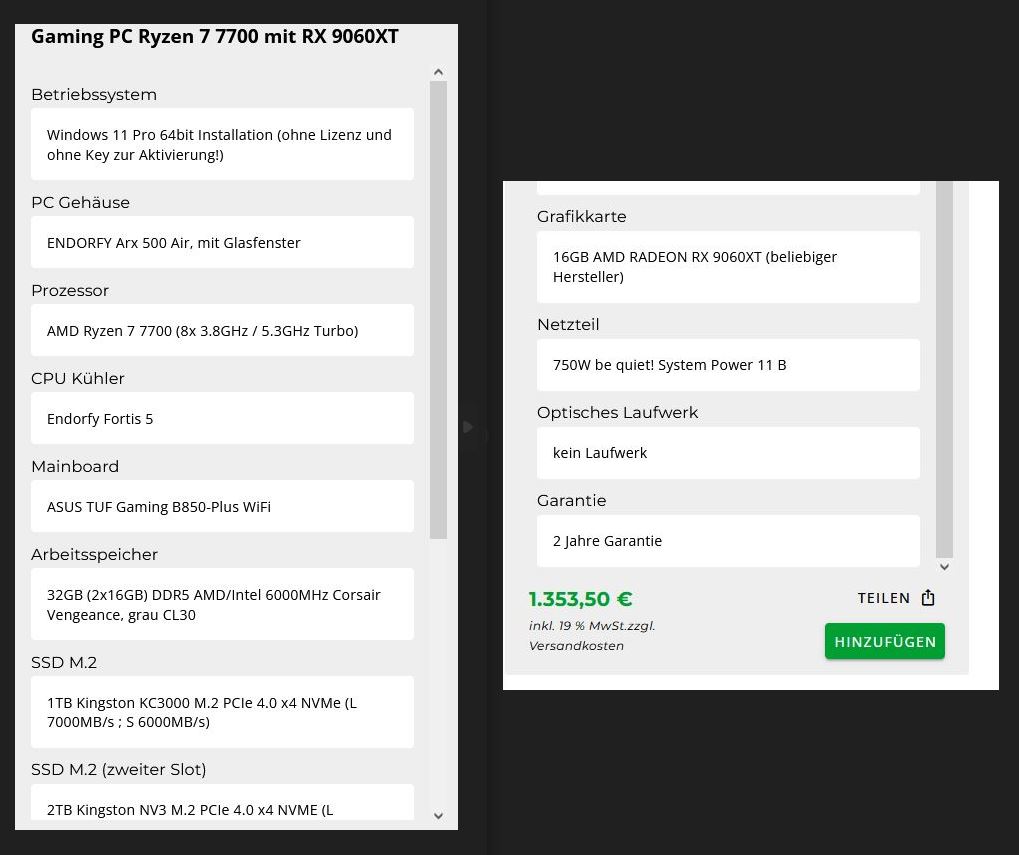Open the ENDORFY Arx 500 Air case option
1019x855 pixels.
click(222, 242)
